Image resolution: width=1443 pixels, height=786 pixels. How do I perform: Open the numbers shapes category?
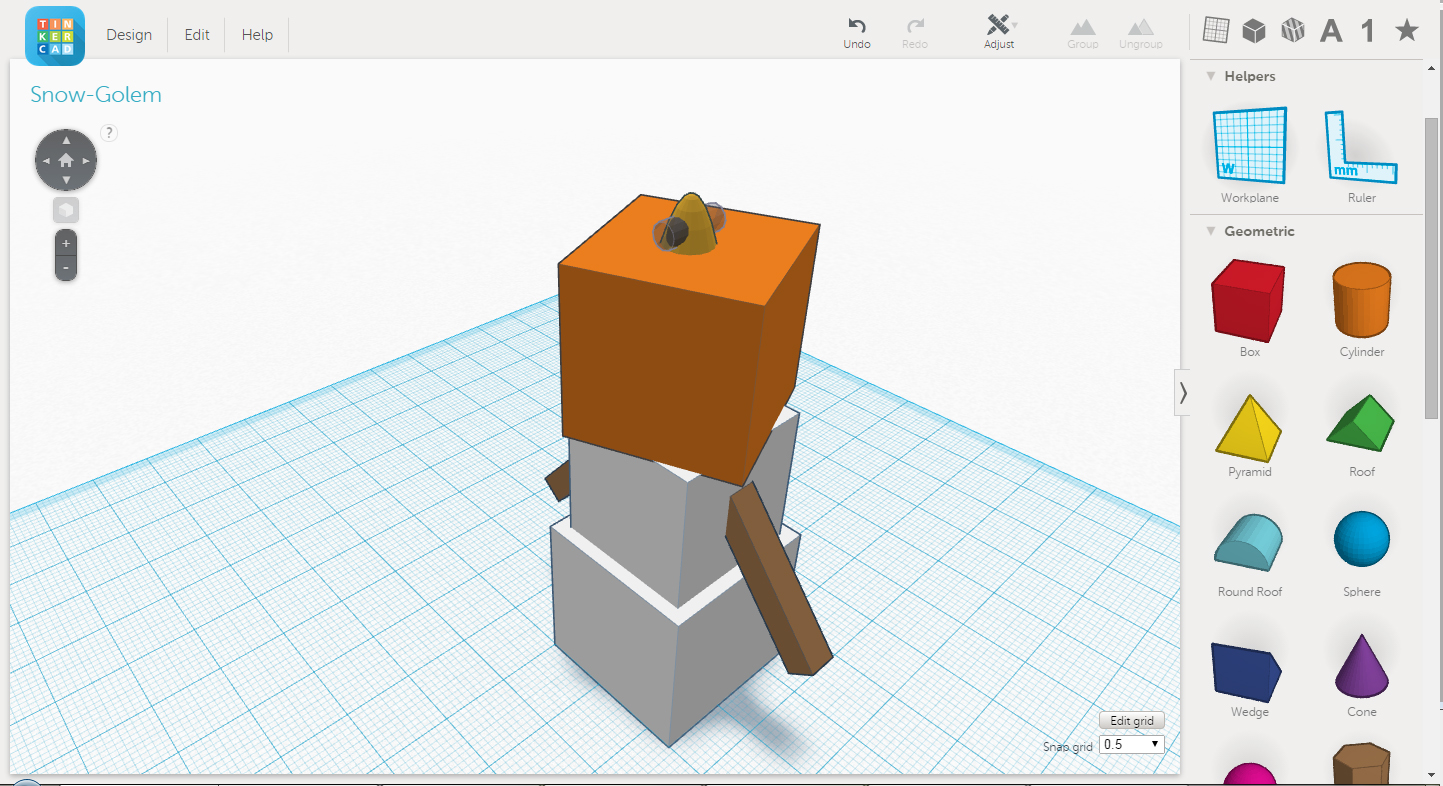coord(1367,31)
